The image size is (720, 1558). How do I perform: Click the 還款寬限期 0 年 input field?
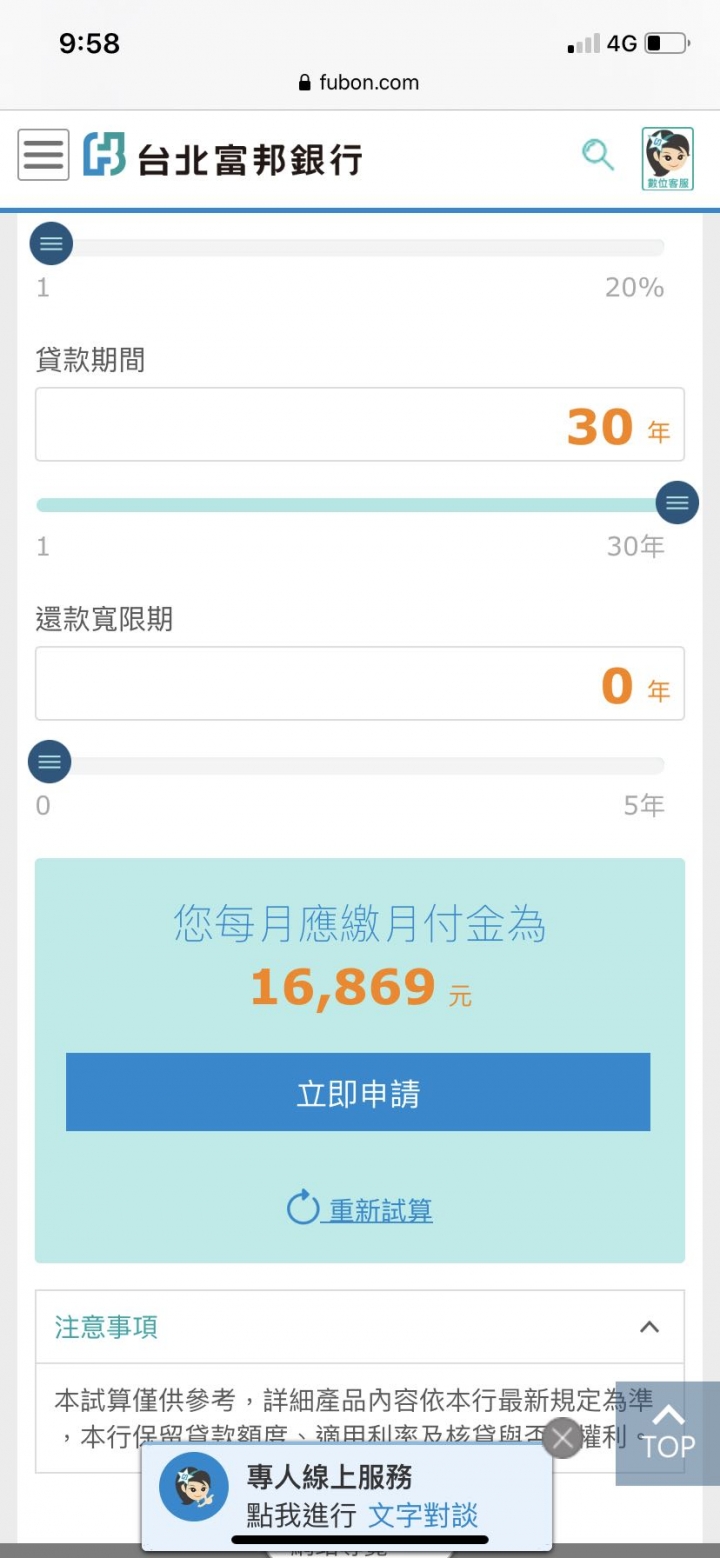pyautogui.click(x=360, y=684)
